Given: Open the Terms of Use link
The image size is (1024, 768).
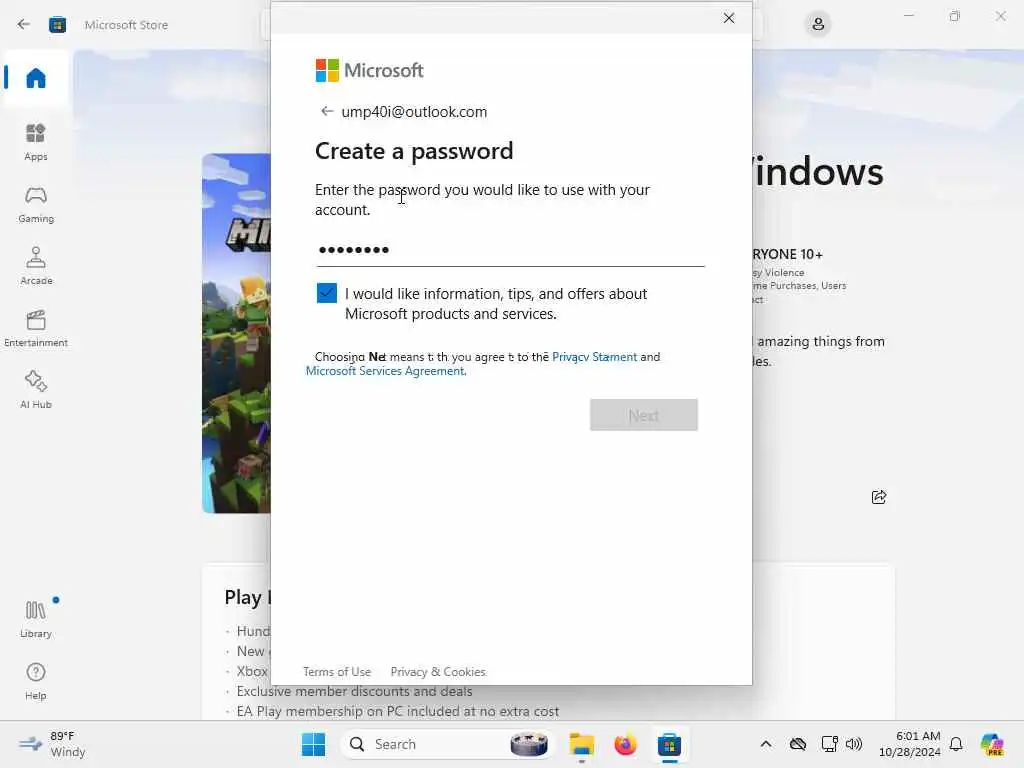Looking at the screenshot, I should click(337, 671).
